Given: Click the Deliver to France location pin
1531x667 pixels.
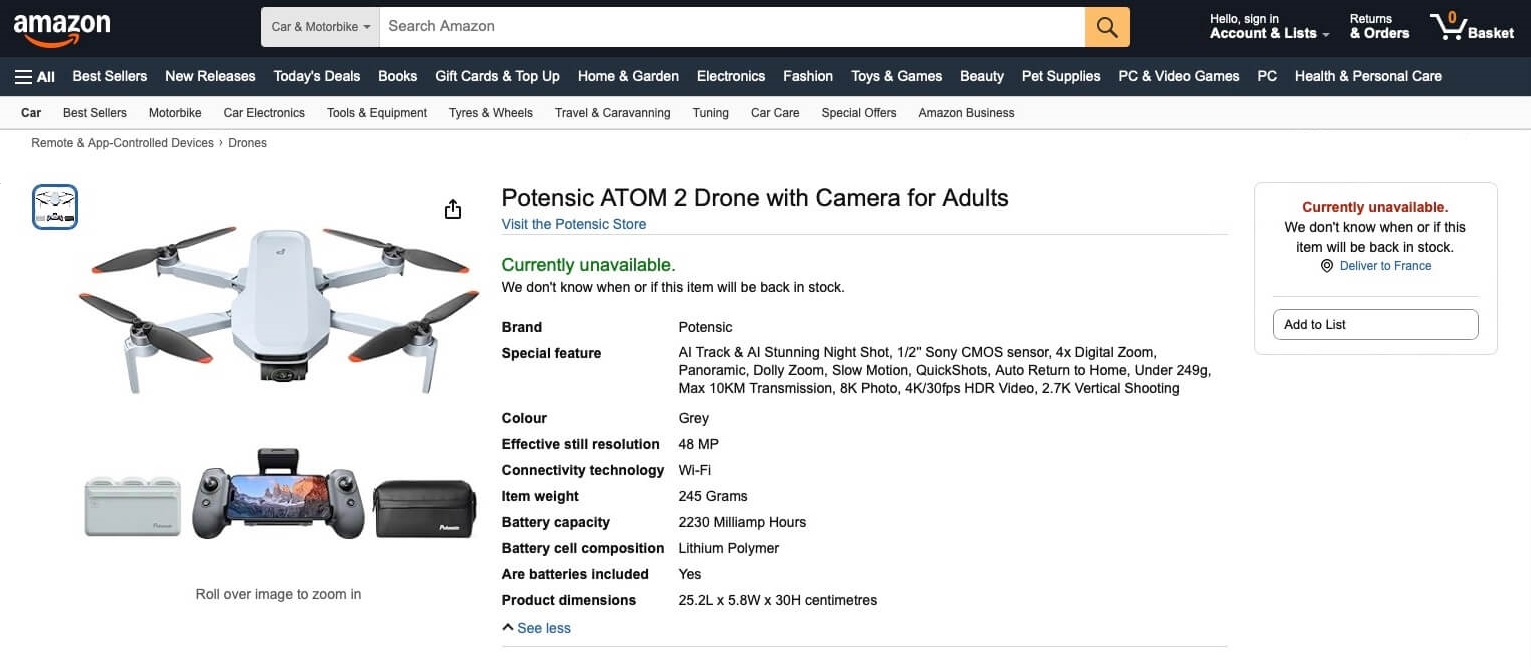Looking at the screenshot, I should 1327,266.
